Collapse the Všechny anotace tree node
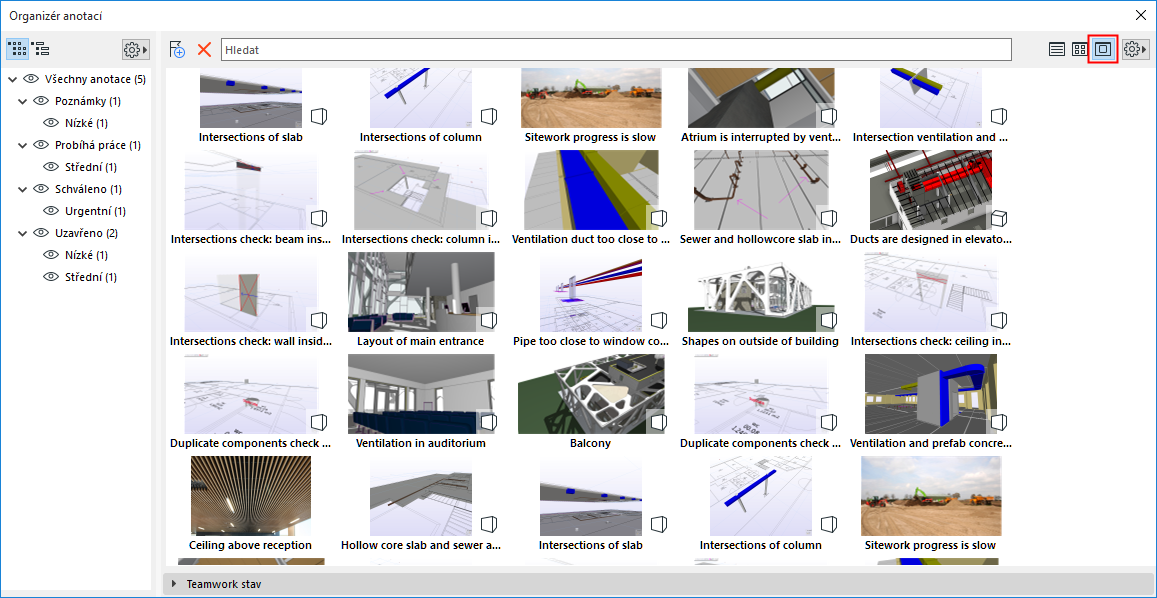This screenshot has width=1157, height=598. (x=13, y=79)
